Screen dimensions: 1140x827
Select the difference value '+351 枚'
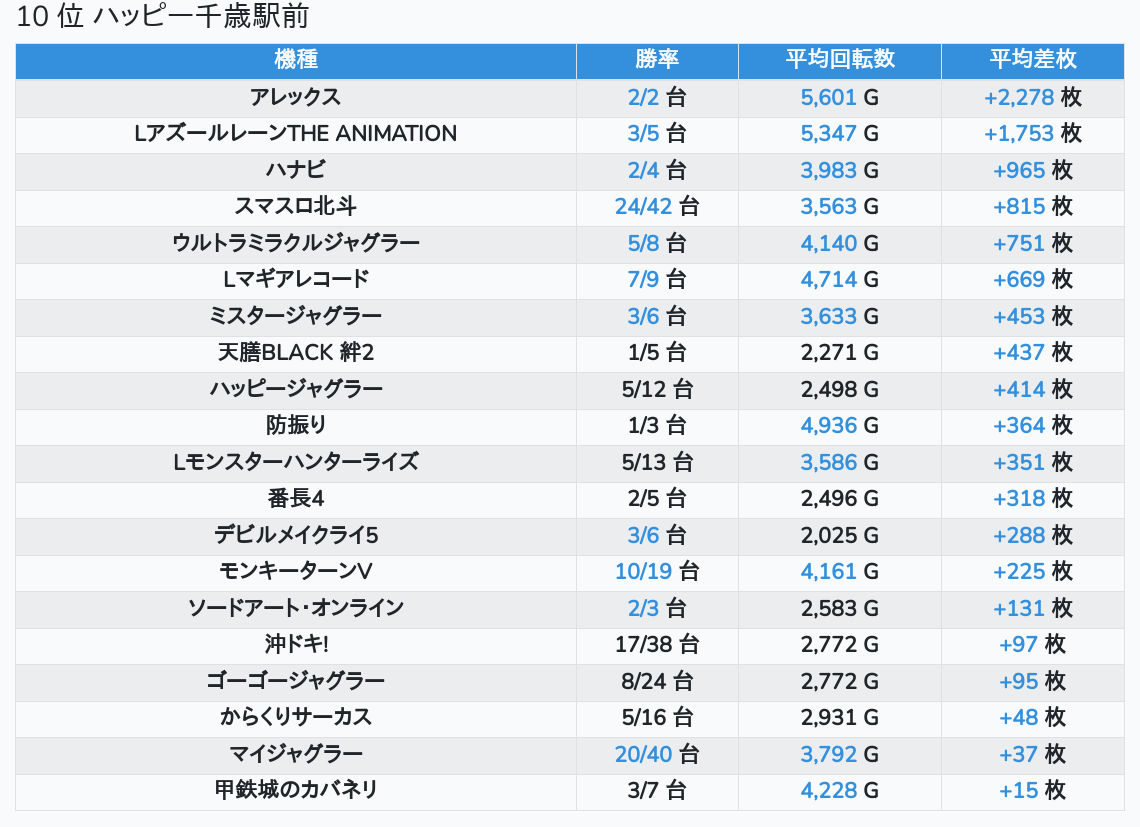coord(1032,462)
